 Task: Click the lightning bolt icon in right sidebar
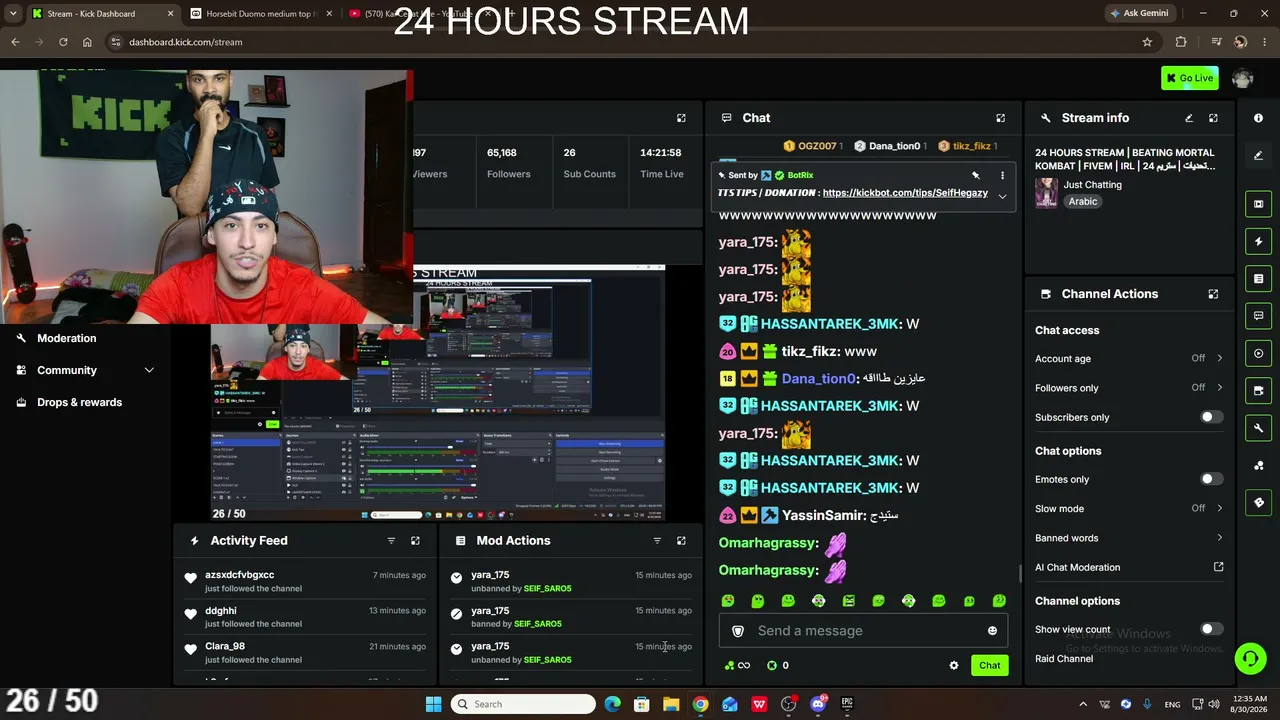[x=1258, y=241]
